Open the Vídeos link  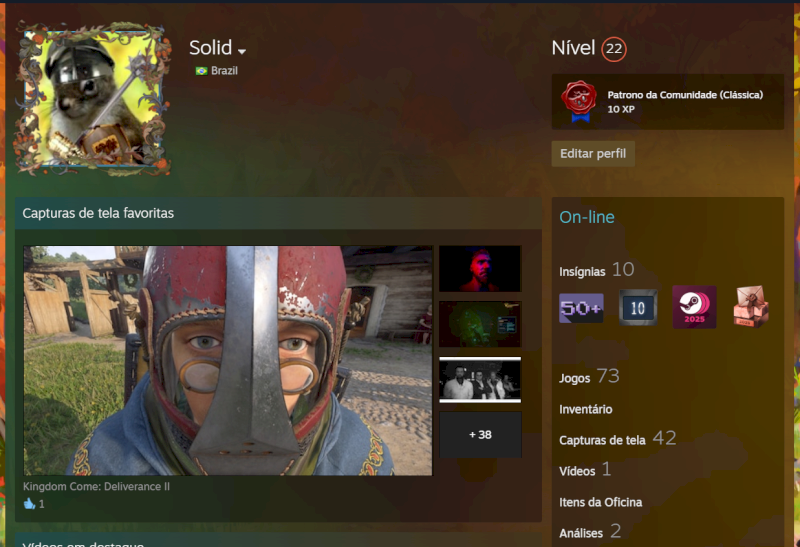tap(577, 471)
